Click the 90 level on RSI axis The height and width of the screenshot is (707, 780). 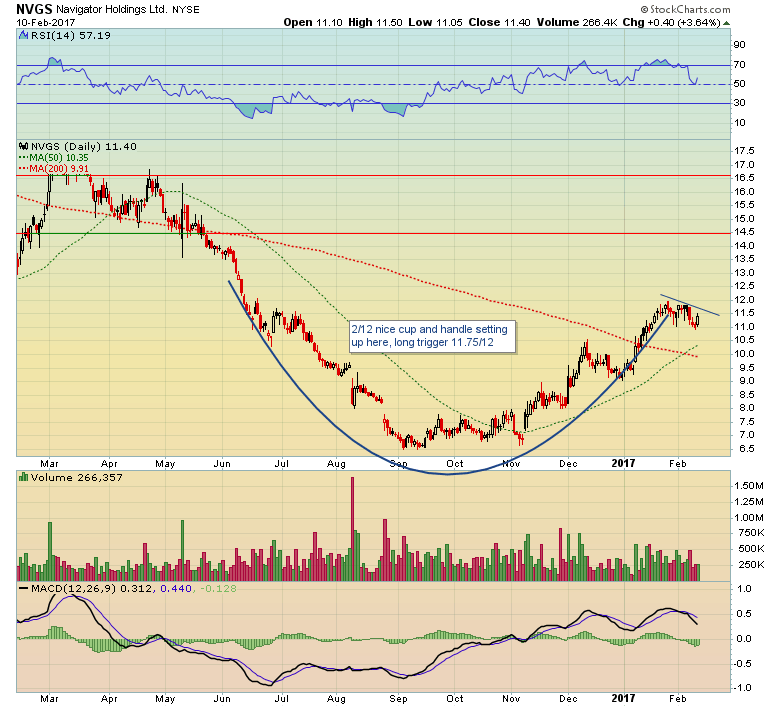739,45
